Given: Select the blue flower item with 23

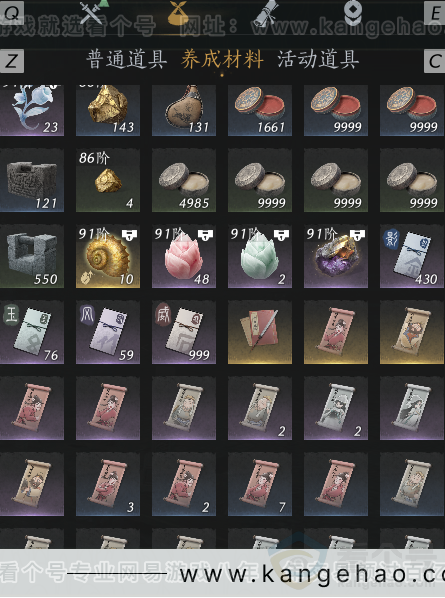Looking at the screenshot, I should 32,110.
